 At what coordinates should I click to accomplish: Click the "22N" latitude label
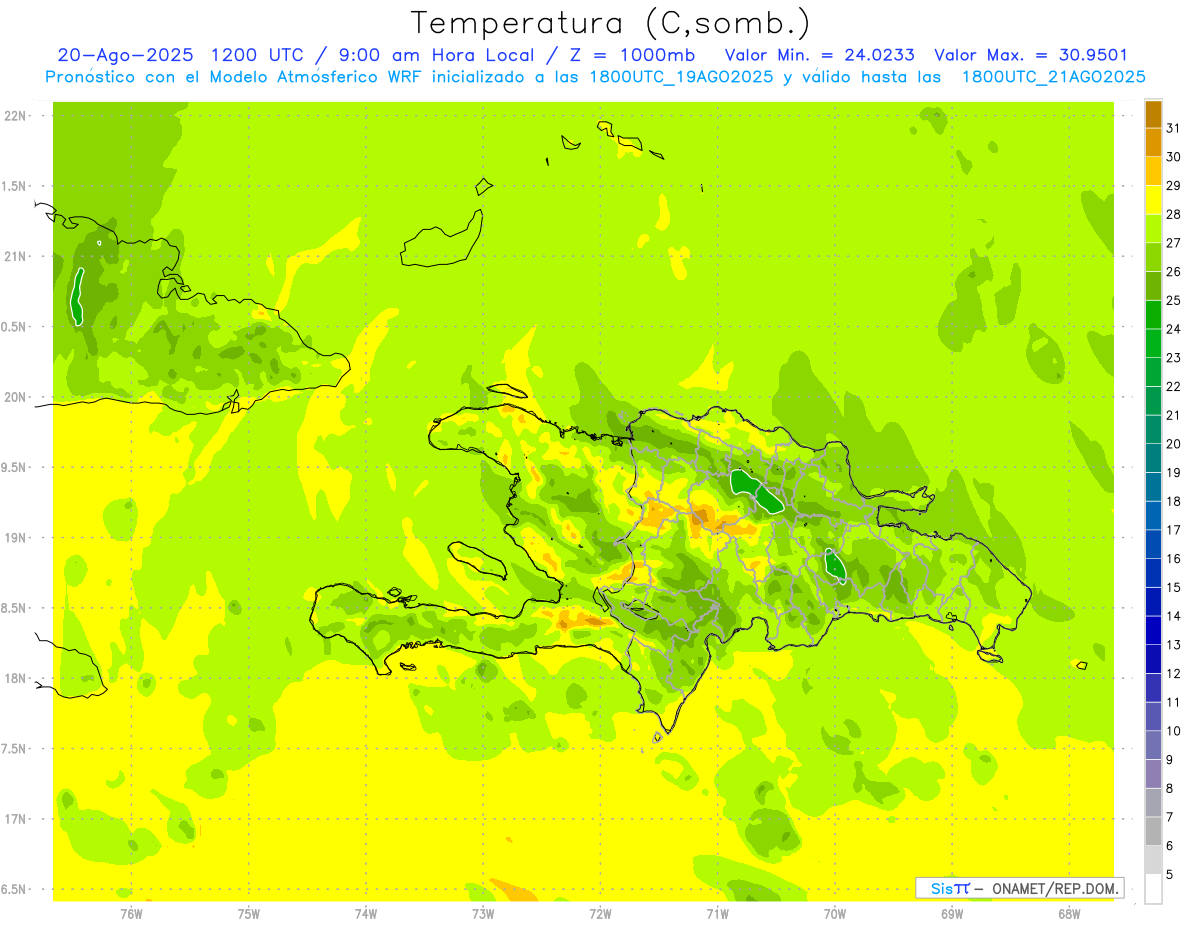point(15,116)
